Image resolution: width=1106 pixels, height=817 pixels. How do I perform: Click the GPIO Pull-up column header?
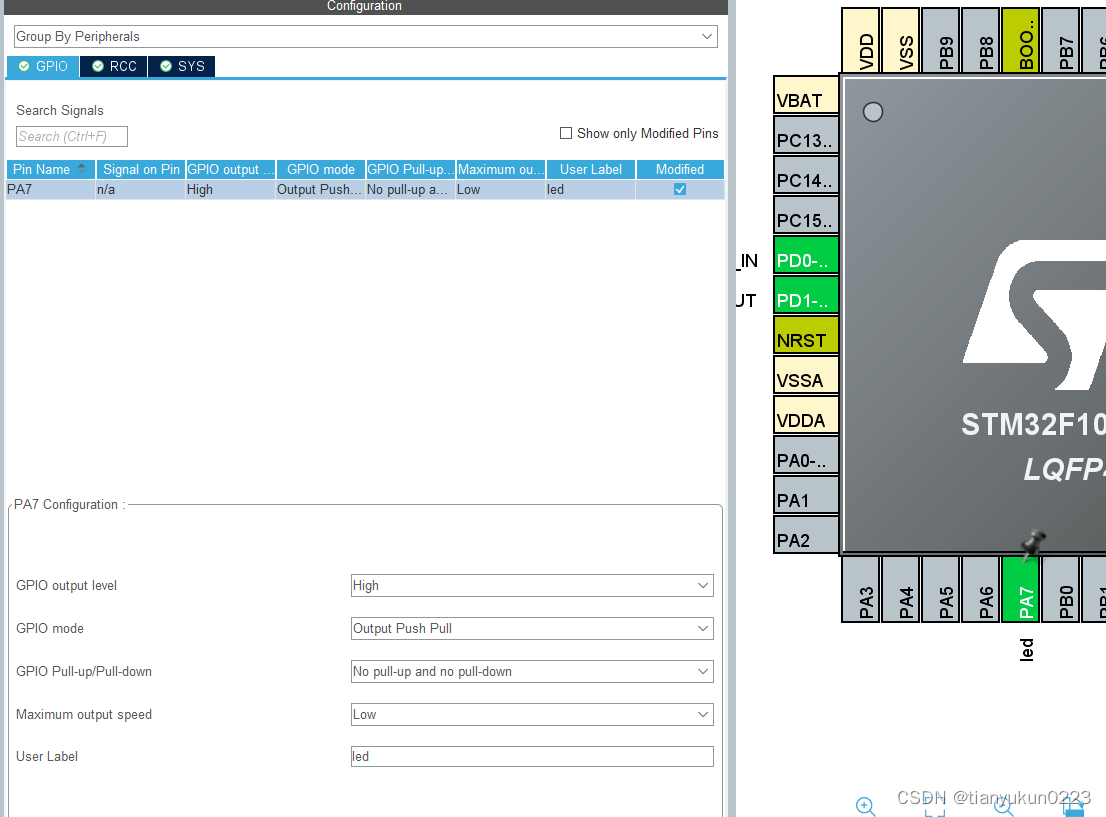411,169
